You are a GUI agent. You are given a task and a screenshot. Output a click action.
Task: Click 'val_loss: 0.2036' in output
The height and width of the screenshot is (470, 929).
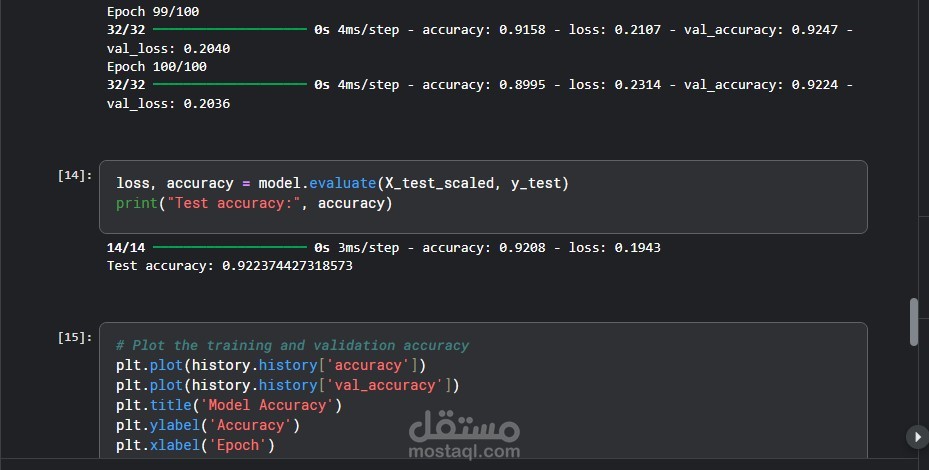coord(168,103)
